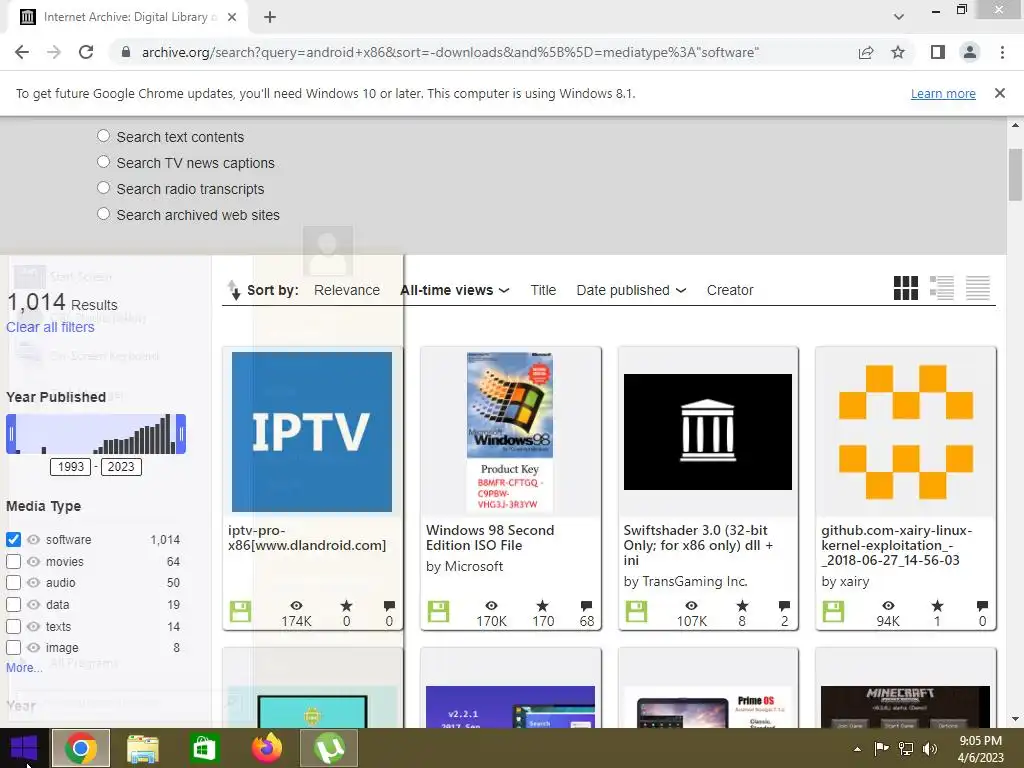Open the Chrome profile avatar
1024x768 pixels.
click(x=970, y=52)
